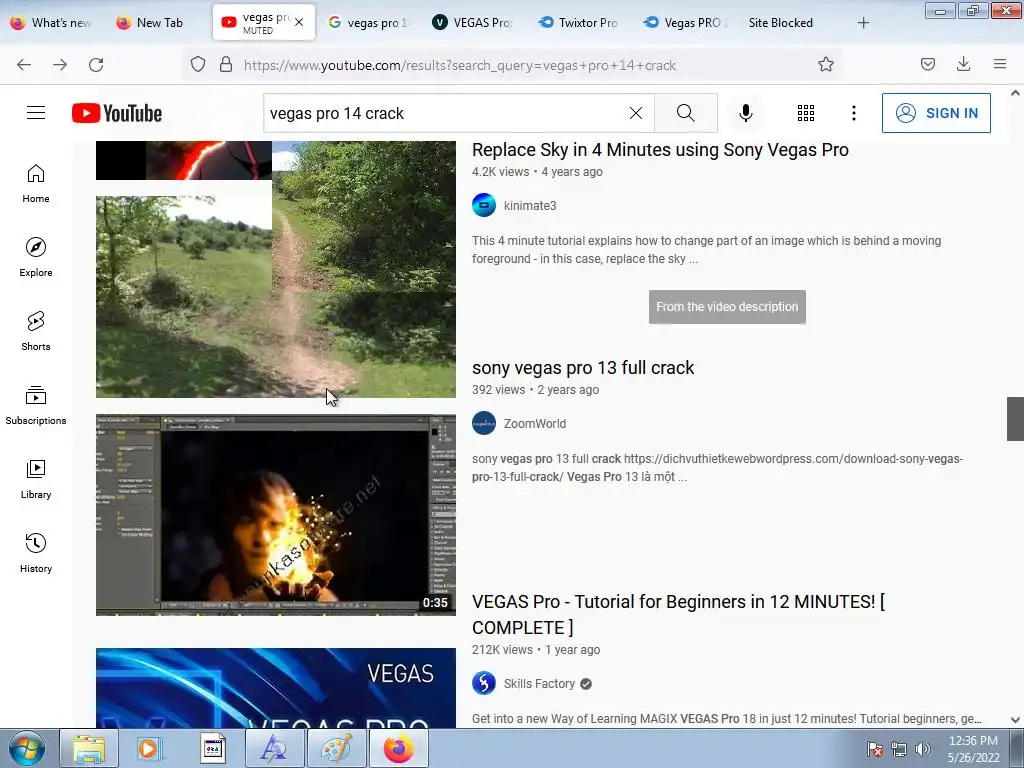The height and width of the screenshot is (768, 1024).
Task: Open the YouTube guide hamburger menu
Action: pos(36,113)
